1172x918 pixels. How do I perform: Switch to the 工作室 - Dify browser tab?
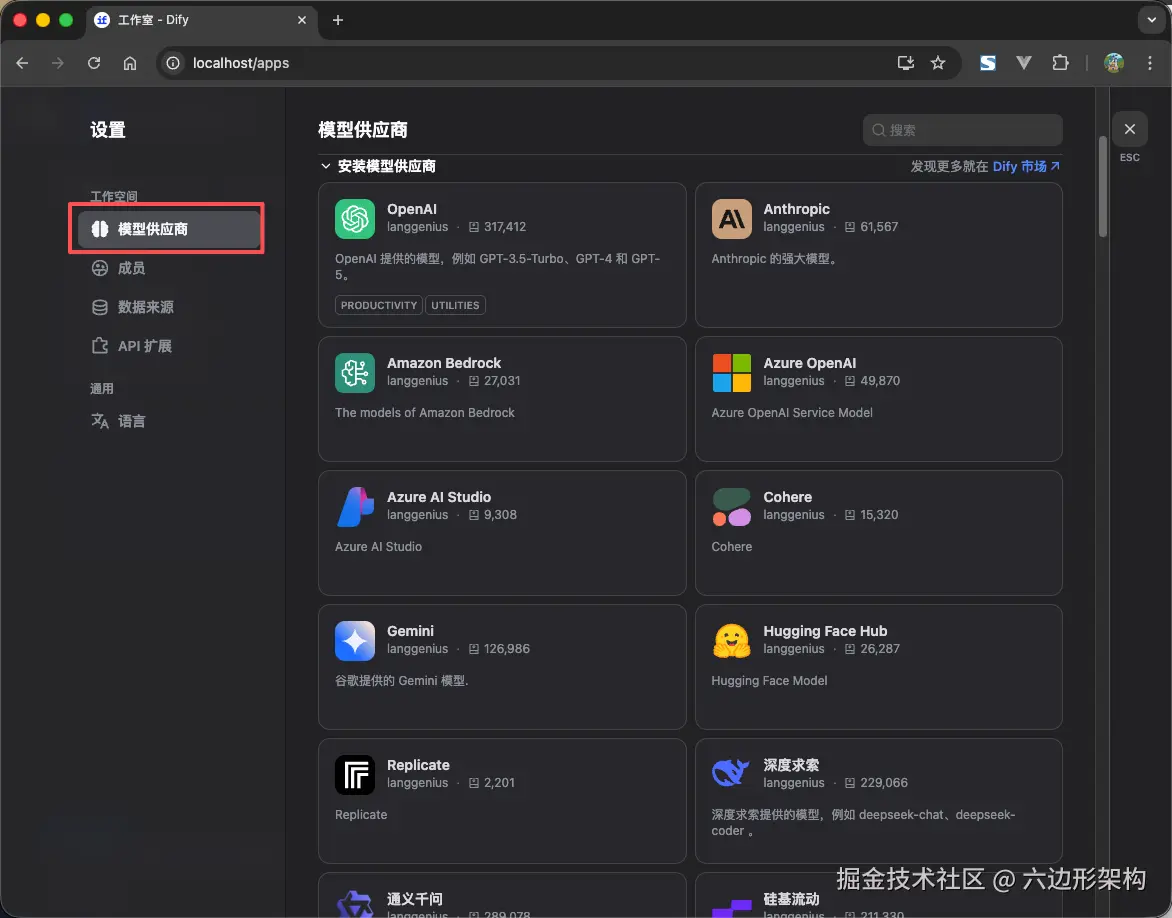pyautogui.click(x=202, y=20)
